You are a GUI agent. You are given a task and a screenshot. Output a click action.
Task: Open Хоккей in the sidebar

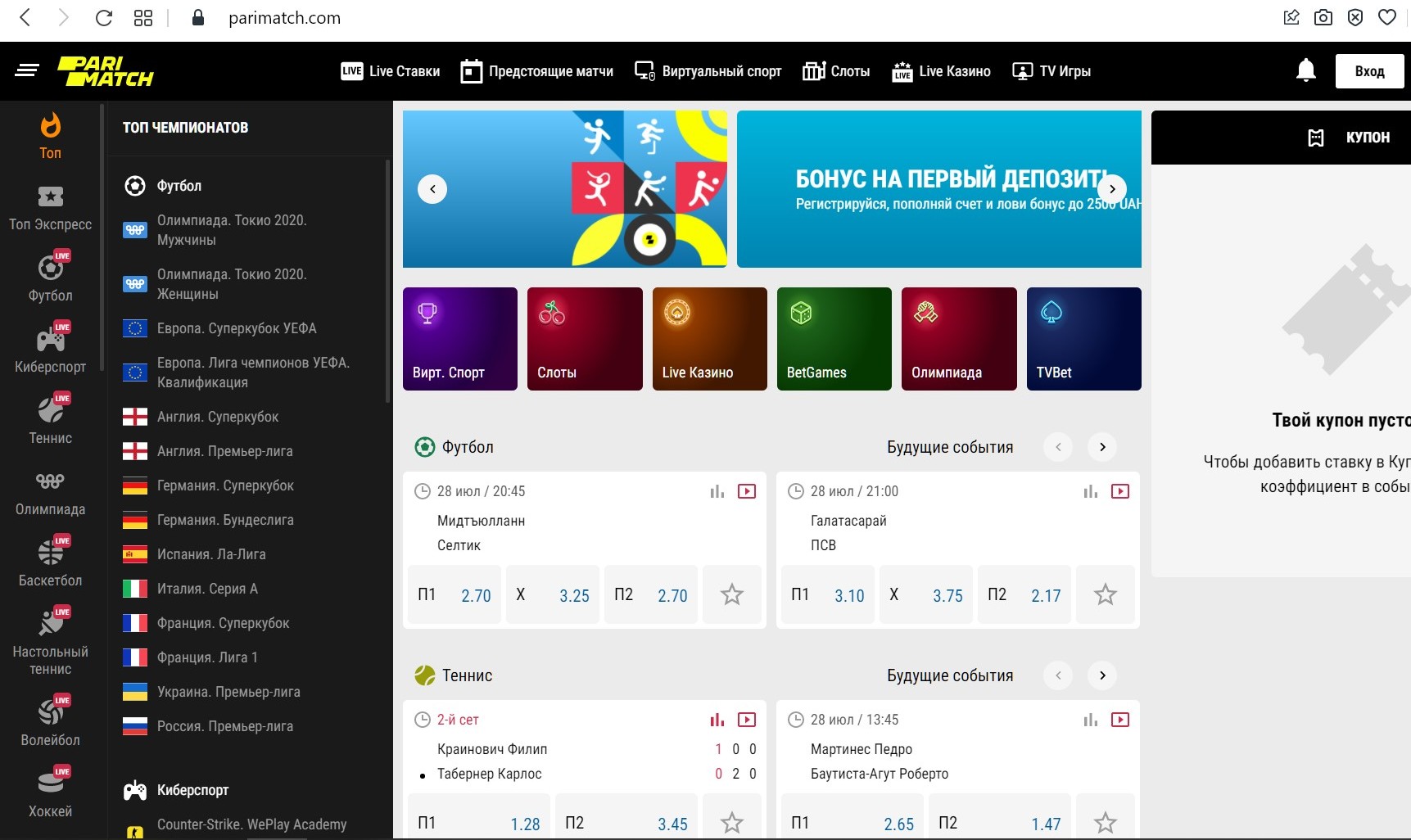[51, 794]
